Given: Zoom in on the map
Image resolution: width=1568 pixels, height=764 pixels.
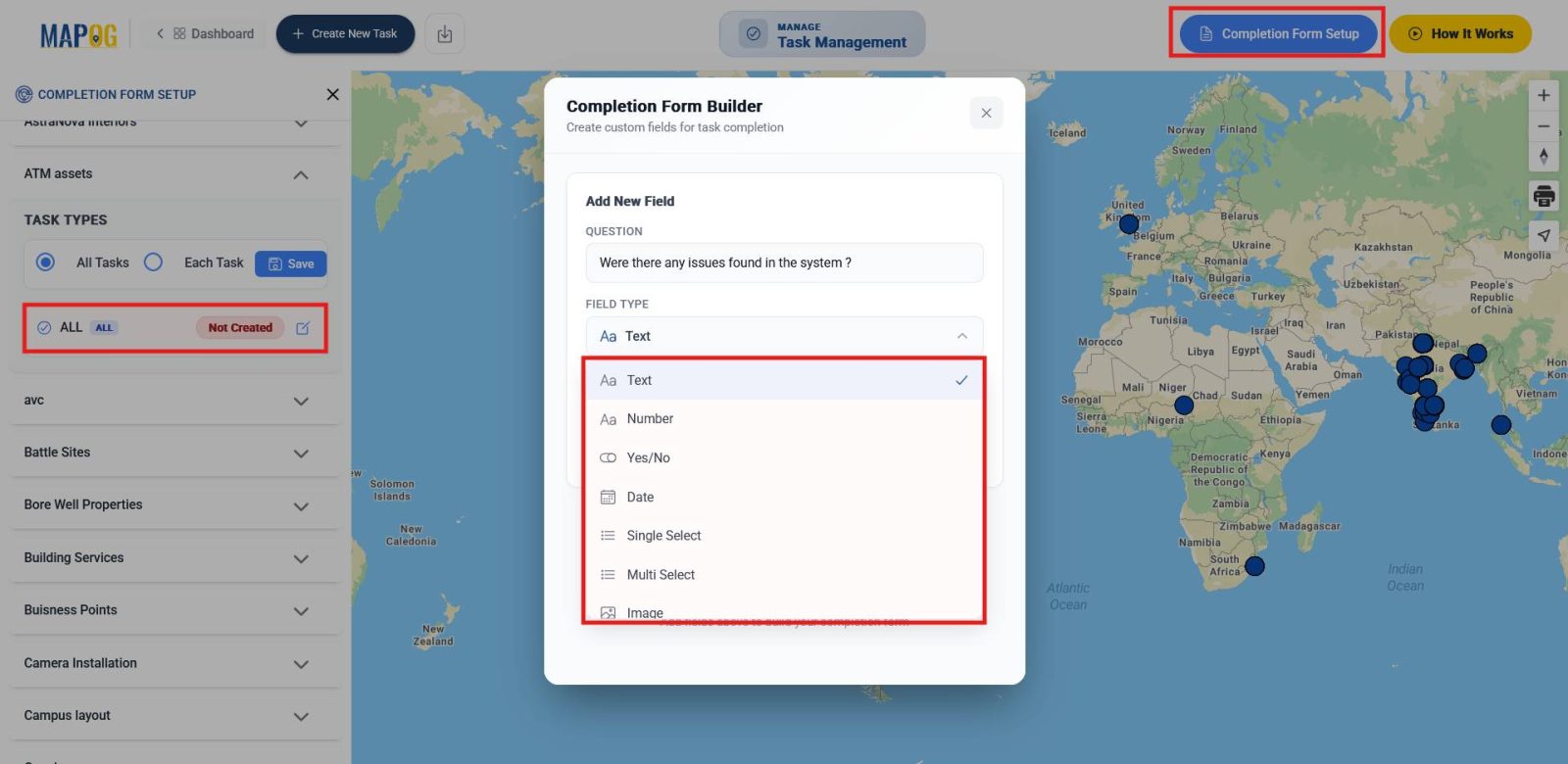Looking at the screenshot, I should pyautogui.click(x=1543, y=95).
